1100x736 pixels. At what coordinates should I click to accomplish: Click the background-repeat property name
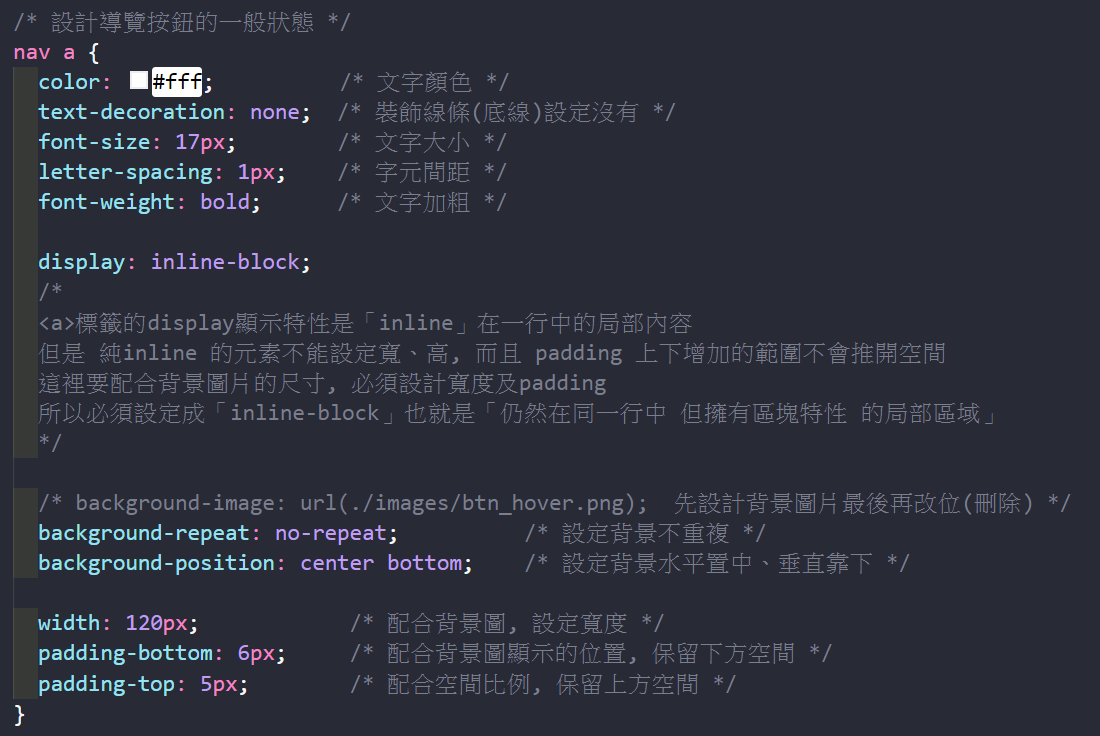click(144, 533)
